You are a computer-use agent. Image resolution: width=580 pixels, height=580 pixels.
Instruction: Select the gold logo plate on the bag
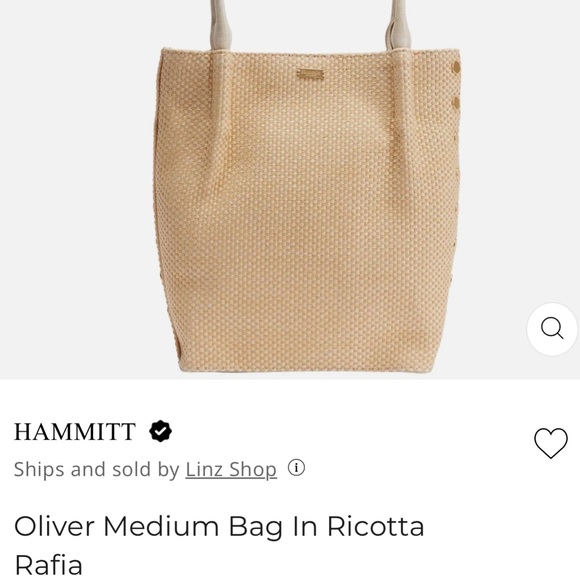point(310,74)
